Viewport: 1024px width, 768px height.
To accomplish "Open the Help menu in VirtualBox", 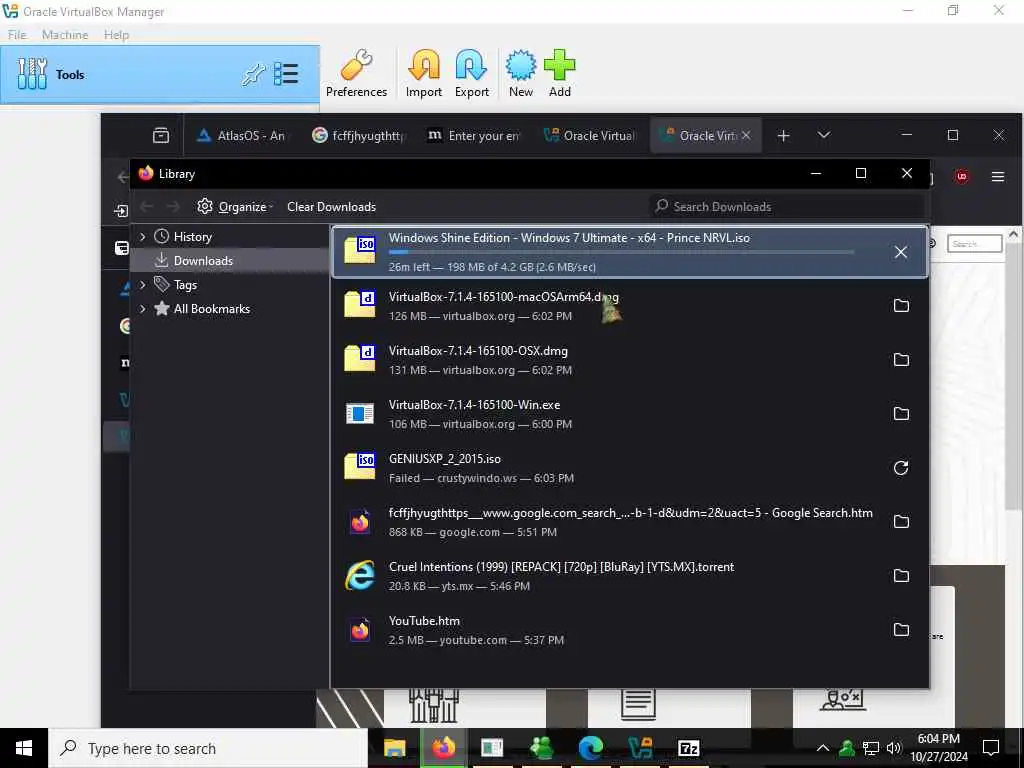I will pyautogui.click(x=116, y=35).
